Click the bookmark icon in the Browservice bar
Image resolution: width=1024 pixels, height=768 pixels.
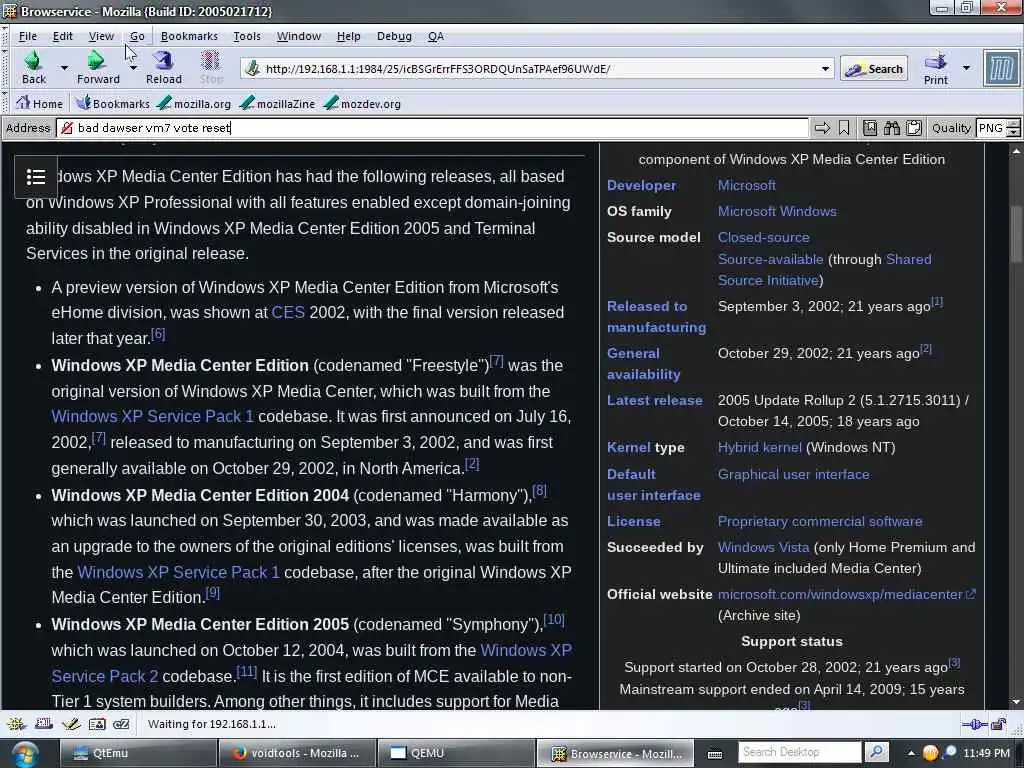point(844,128)
